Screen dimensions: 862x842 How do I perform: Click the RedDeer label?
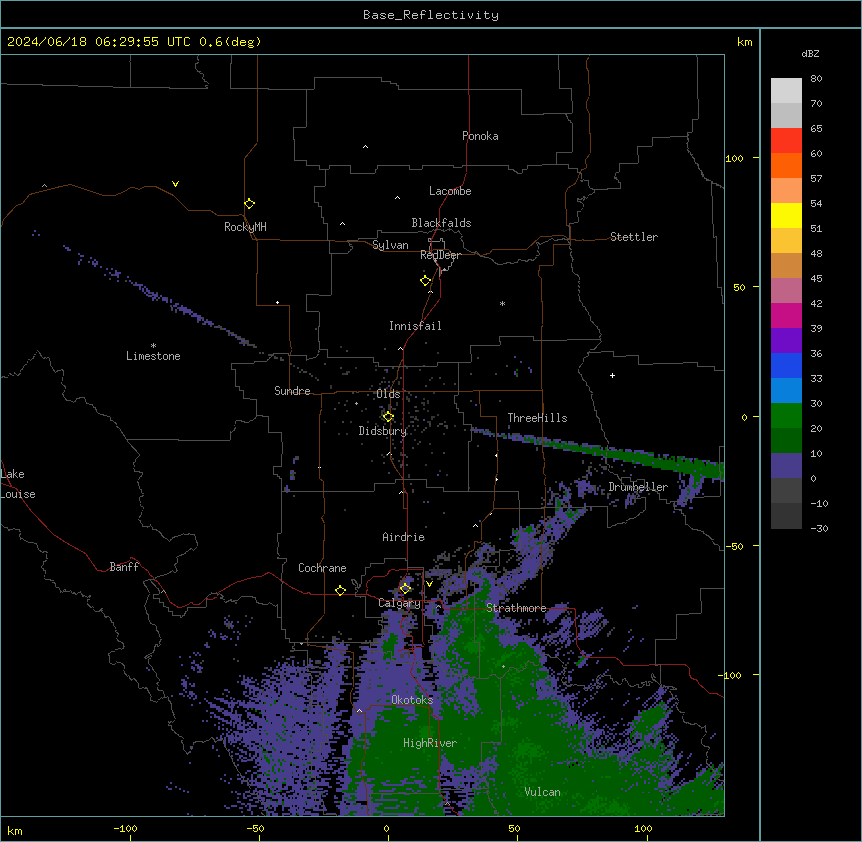(440, 255)
